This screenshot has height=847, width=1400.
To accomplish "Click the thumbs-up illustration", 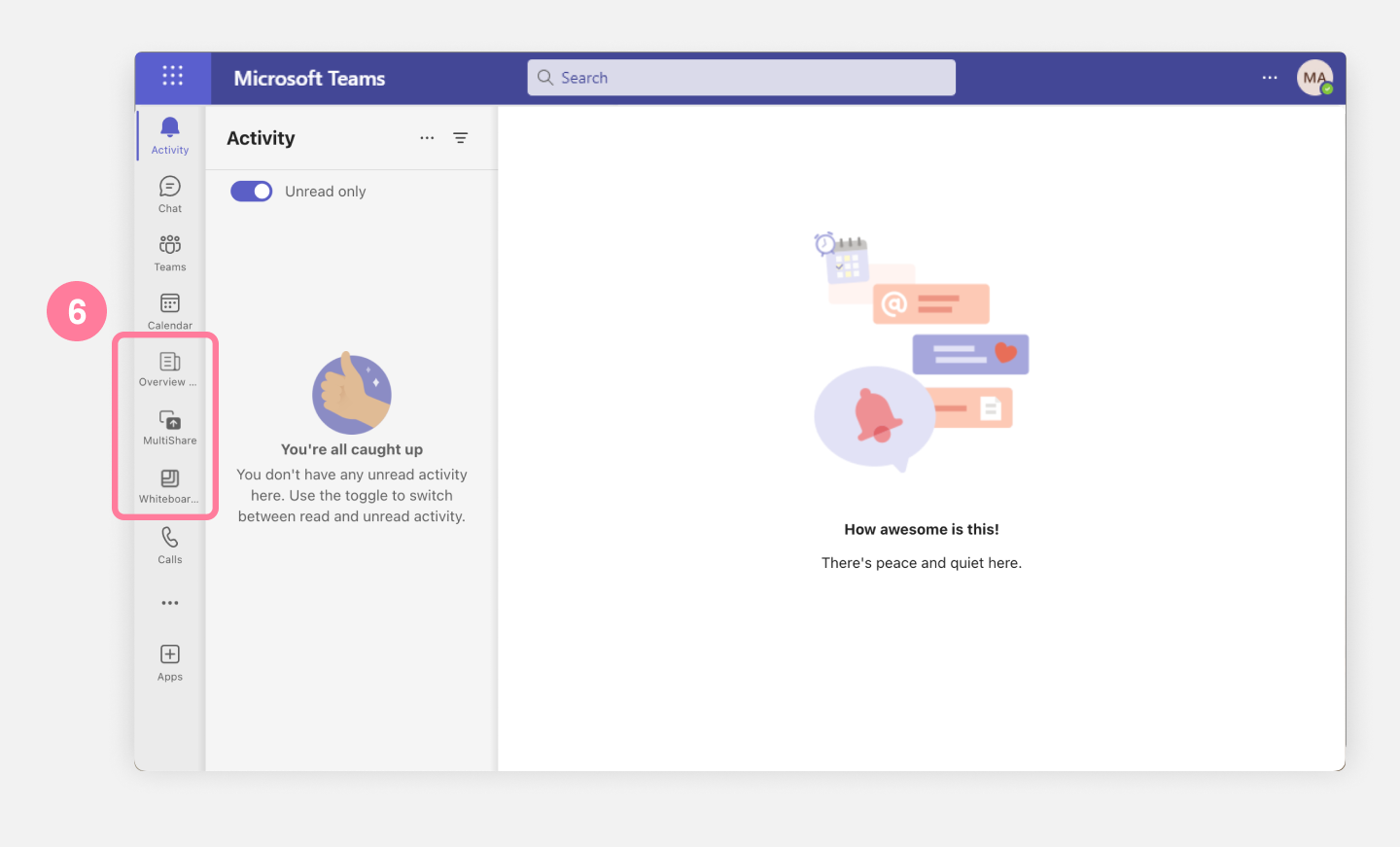I will click(x=352, y=394).
